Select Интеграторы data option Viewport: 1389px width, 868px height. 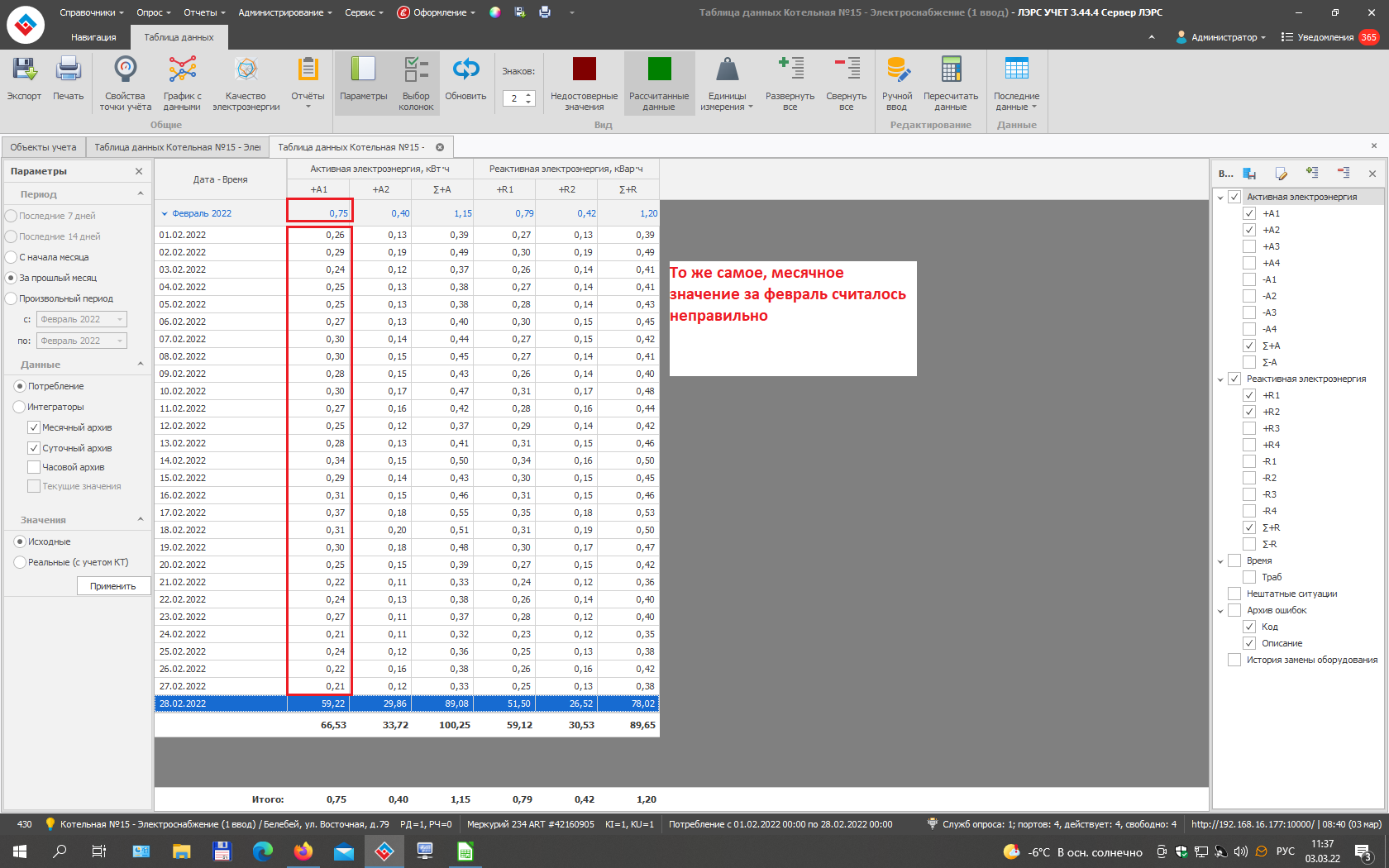(20, 407)
